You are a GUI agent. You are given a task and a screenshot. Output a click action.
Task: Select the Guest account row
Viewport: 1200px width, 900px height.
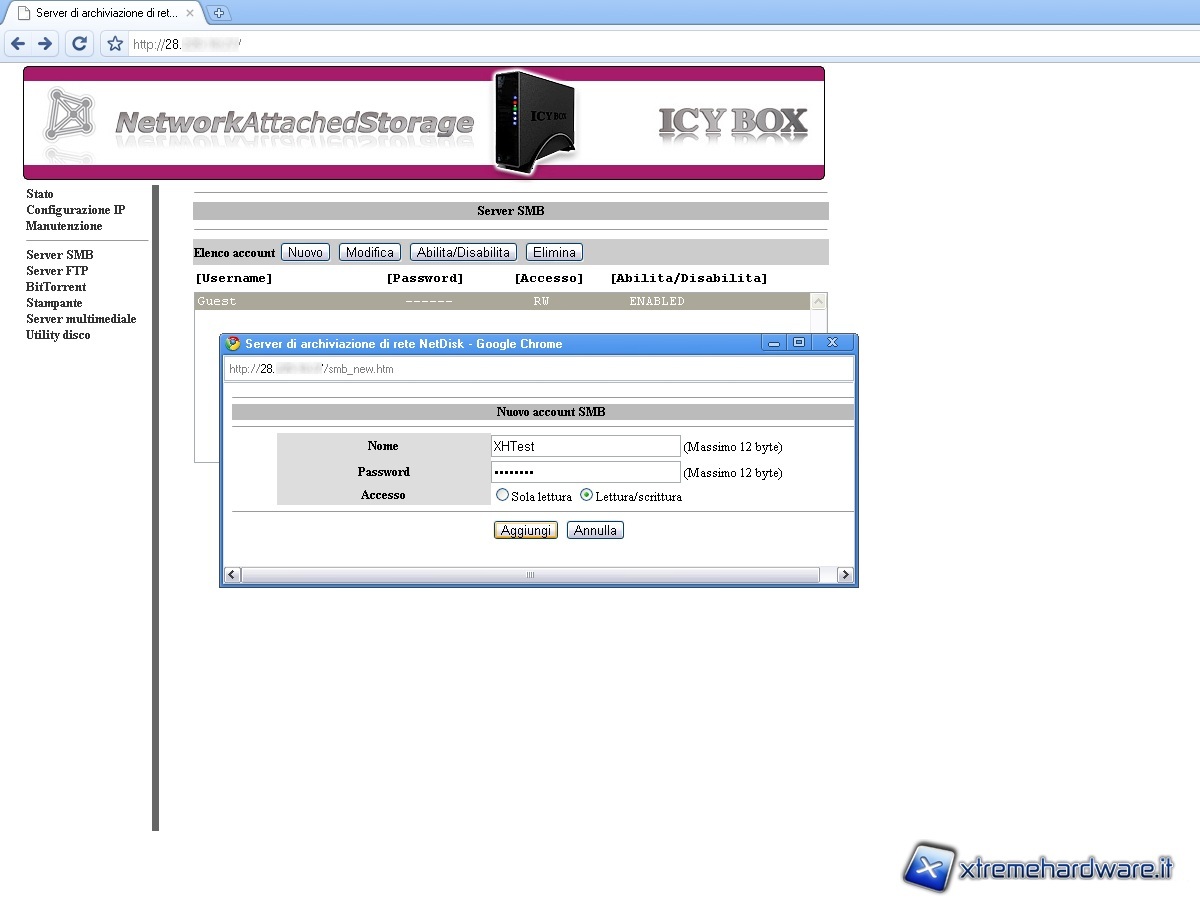coord(500,301)
